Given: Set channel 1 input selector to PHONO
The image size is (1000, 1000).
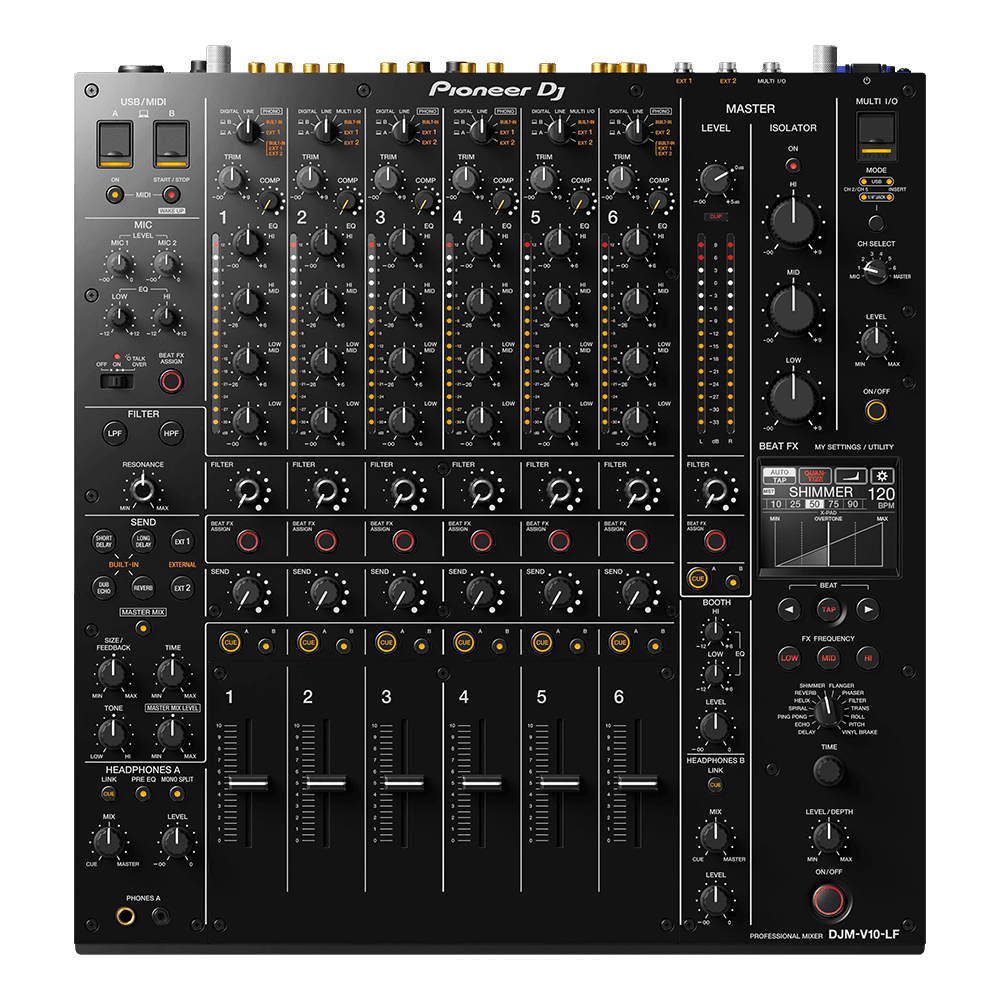Looking at the screenshot, I should [271, 110].
